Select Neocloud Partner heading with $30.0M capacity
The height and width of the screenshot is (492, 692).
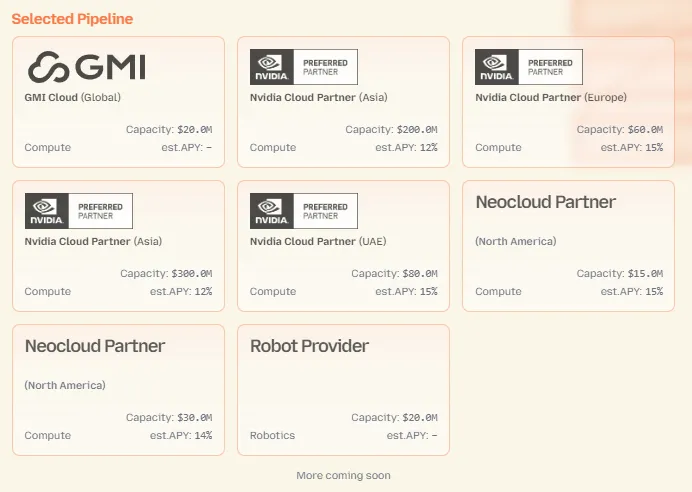(95, 346)
